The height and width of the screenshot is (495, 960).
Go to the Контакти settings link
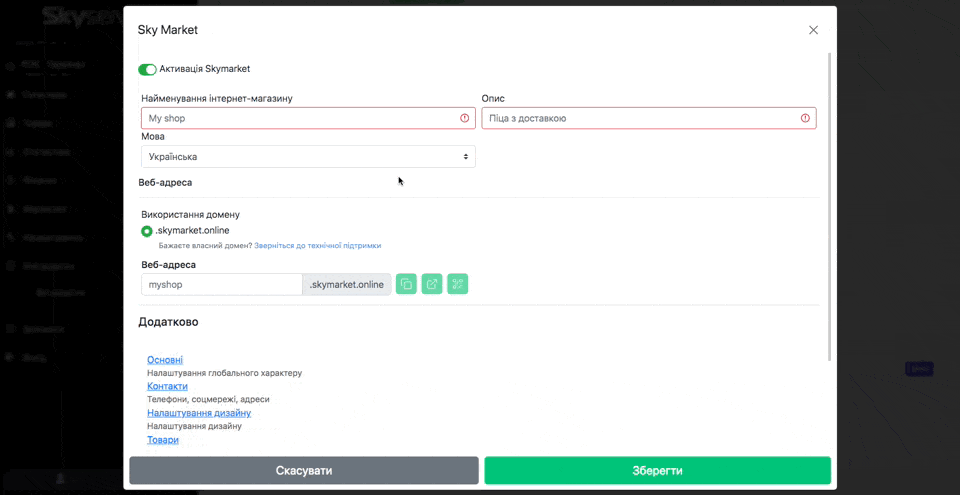coord(167,386)
